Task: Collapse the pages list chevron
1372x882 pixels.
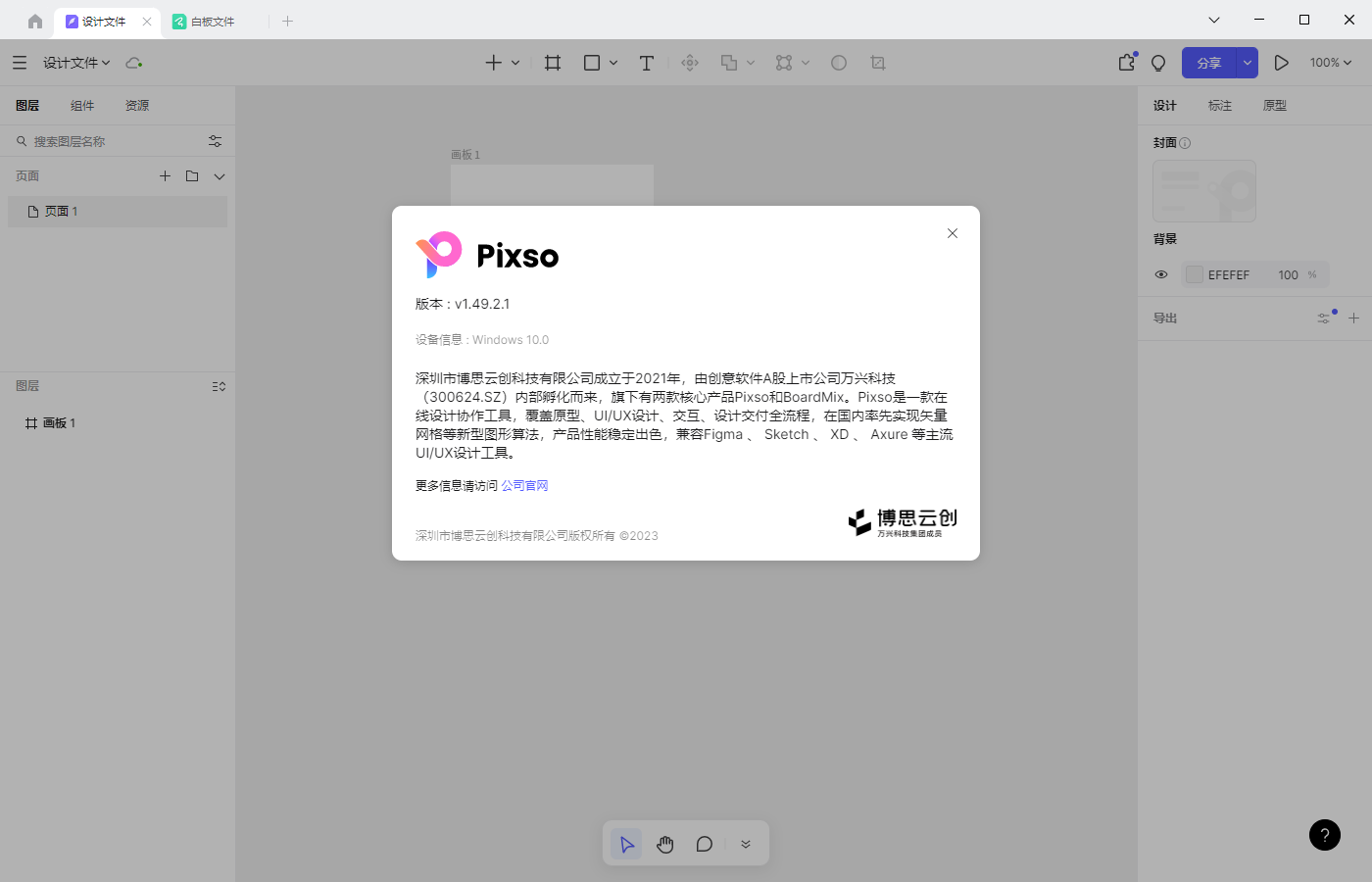Action: pyautogui.click(x=220, y=176)
